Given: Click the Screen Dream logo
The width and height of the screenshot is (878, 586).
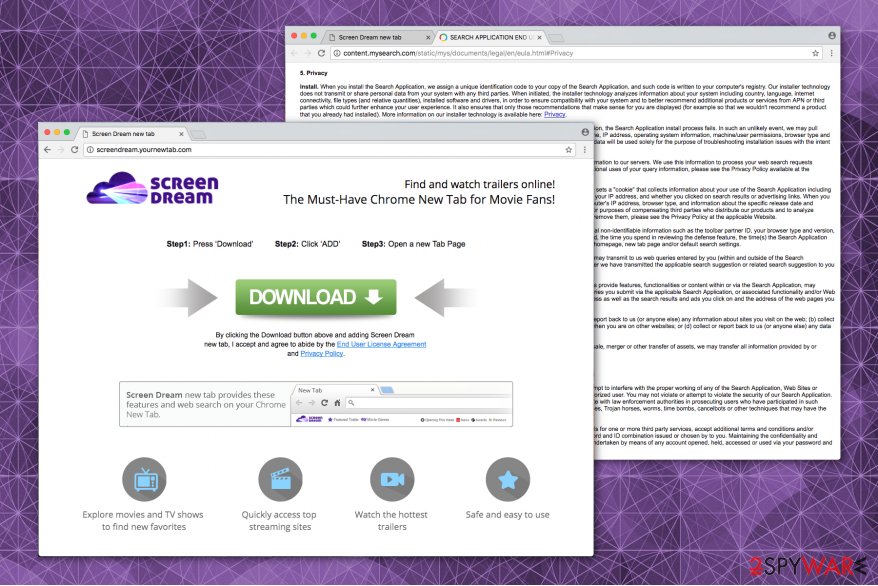Looking at the screenshot, I should pos(152,188).
